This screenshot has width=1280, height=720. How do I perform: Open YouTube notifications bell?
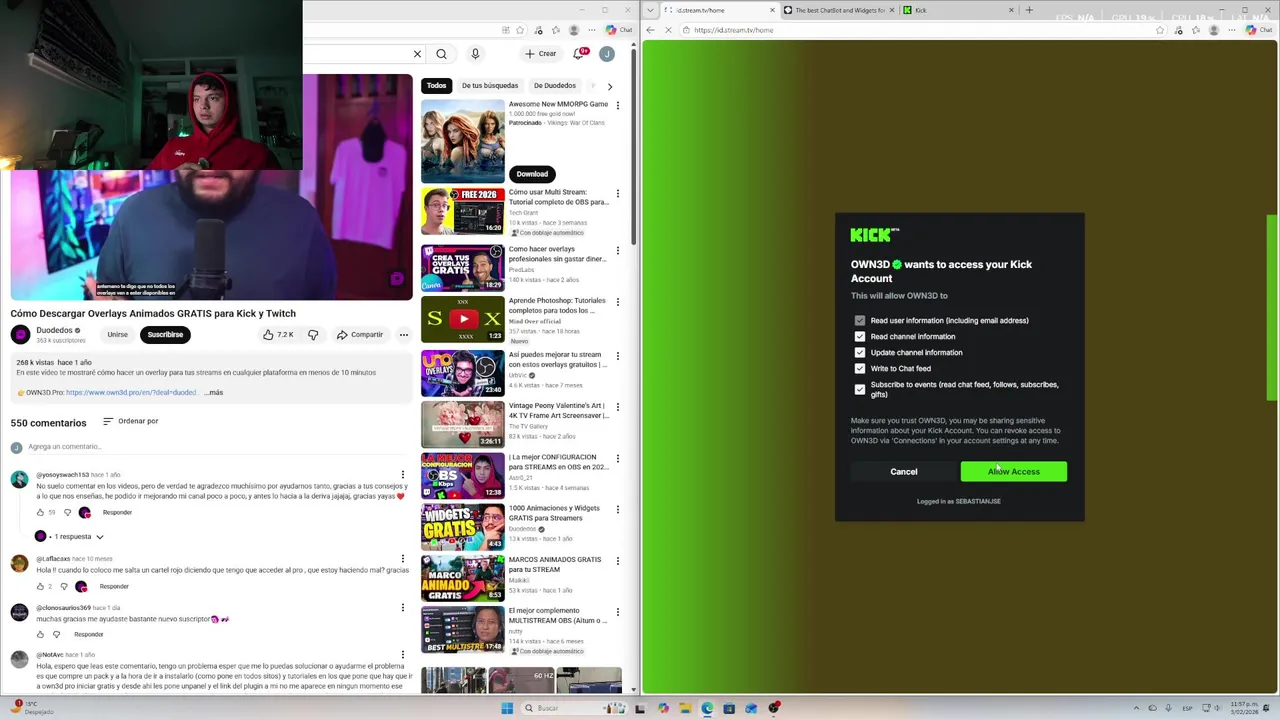(x=579, y=54)
